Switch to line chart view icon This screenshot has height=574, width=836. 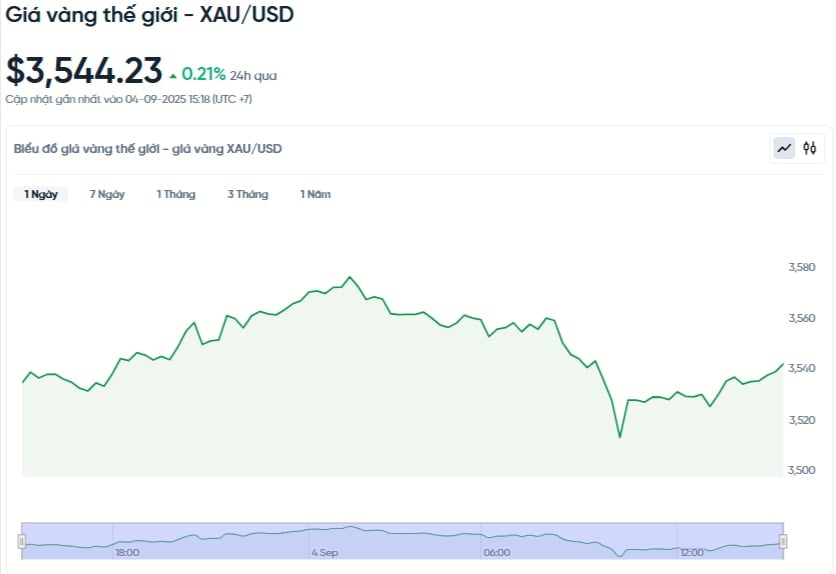(784, 148)
